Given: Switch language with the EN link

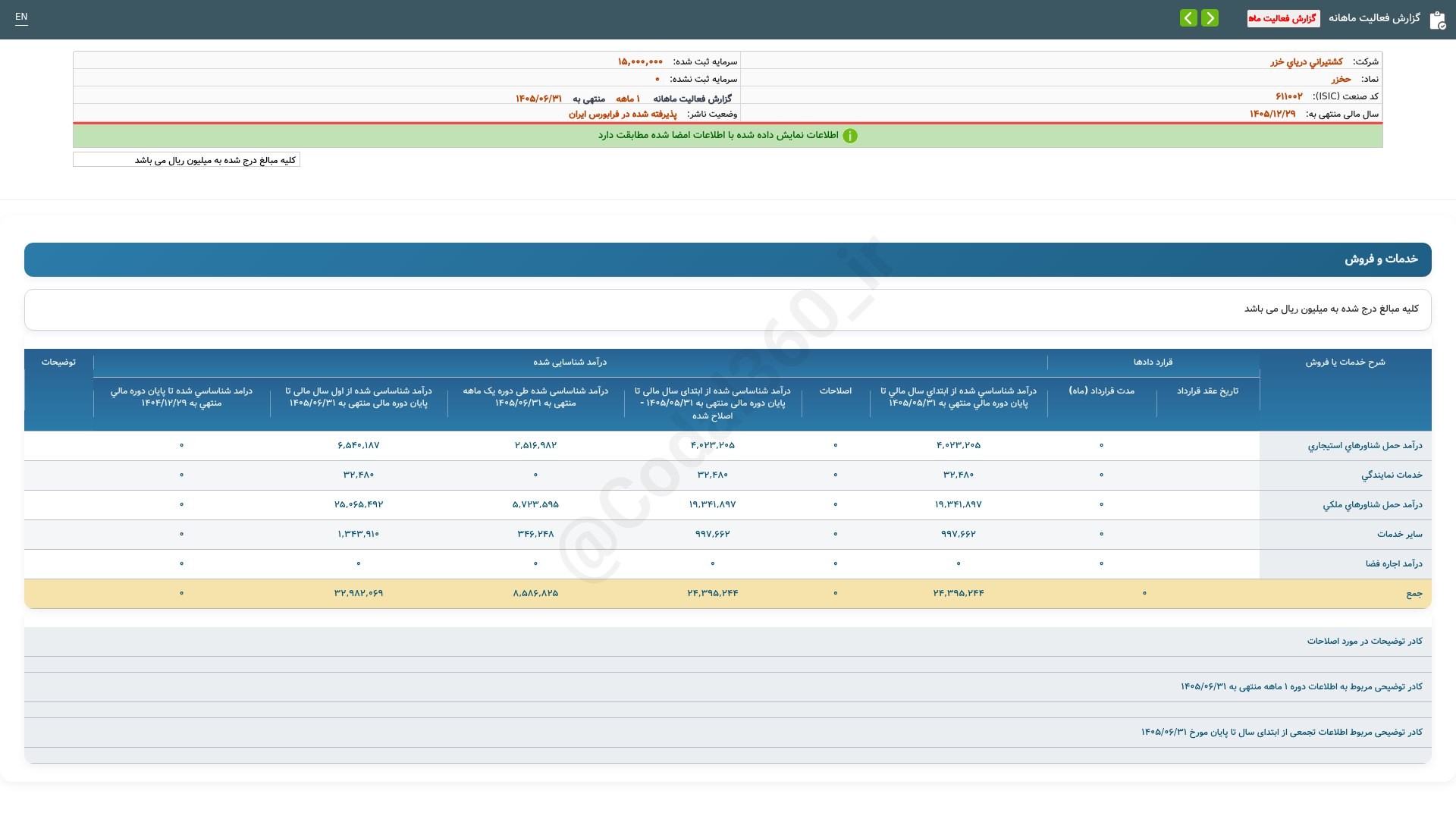Looking at the screenshot, I should pos(21,17).
